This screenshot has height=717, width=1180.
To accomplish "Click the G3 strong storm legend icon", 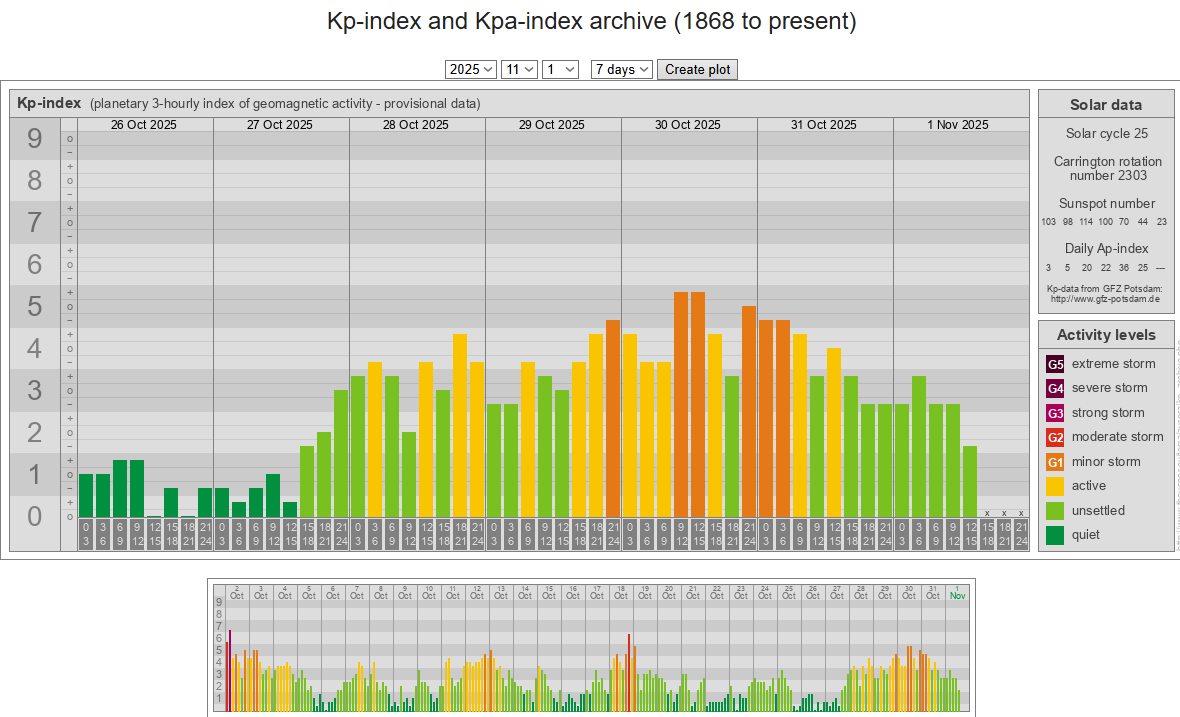I will click(x=1055, y=413).
